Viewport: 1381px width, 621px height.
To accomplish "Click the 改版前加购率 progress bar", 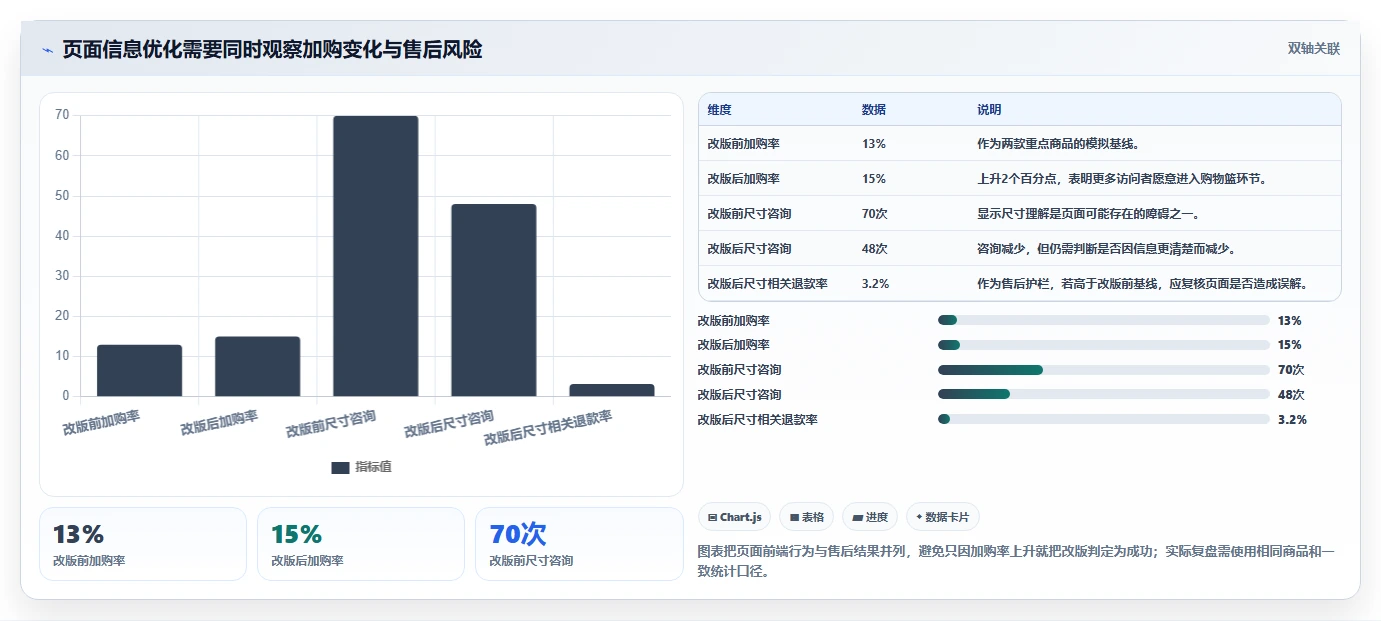I will (x=1103, y=321).
